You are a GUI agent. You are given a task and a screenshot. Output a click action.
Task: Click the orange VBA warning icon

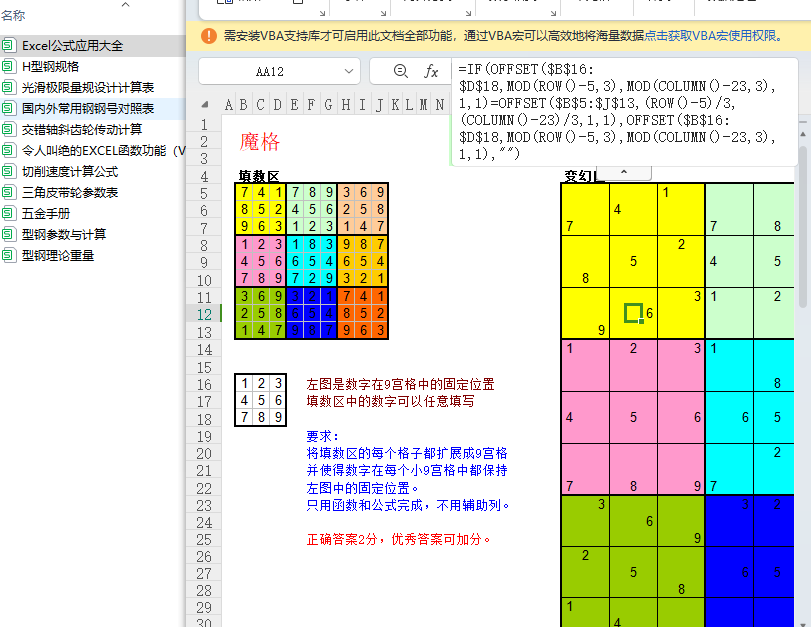[x=208, y=36]
